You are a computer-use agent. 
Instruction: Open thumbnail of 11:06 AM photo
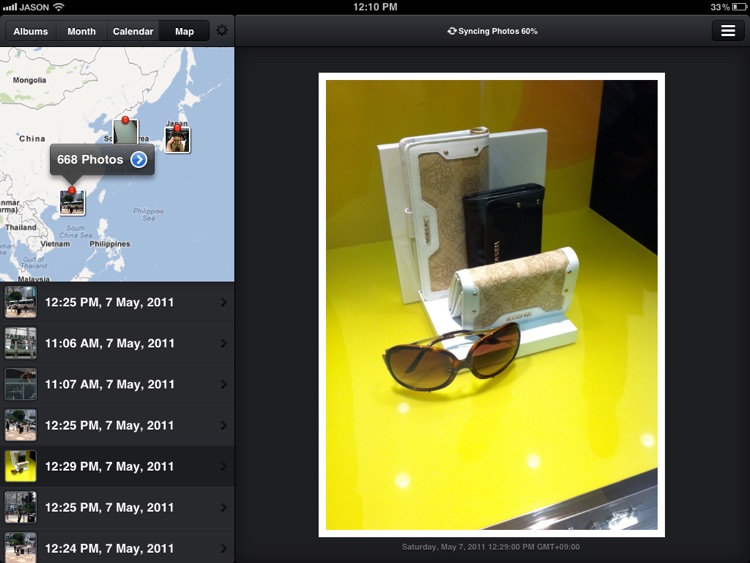click(21, 343)
